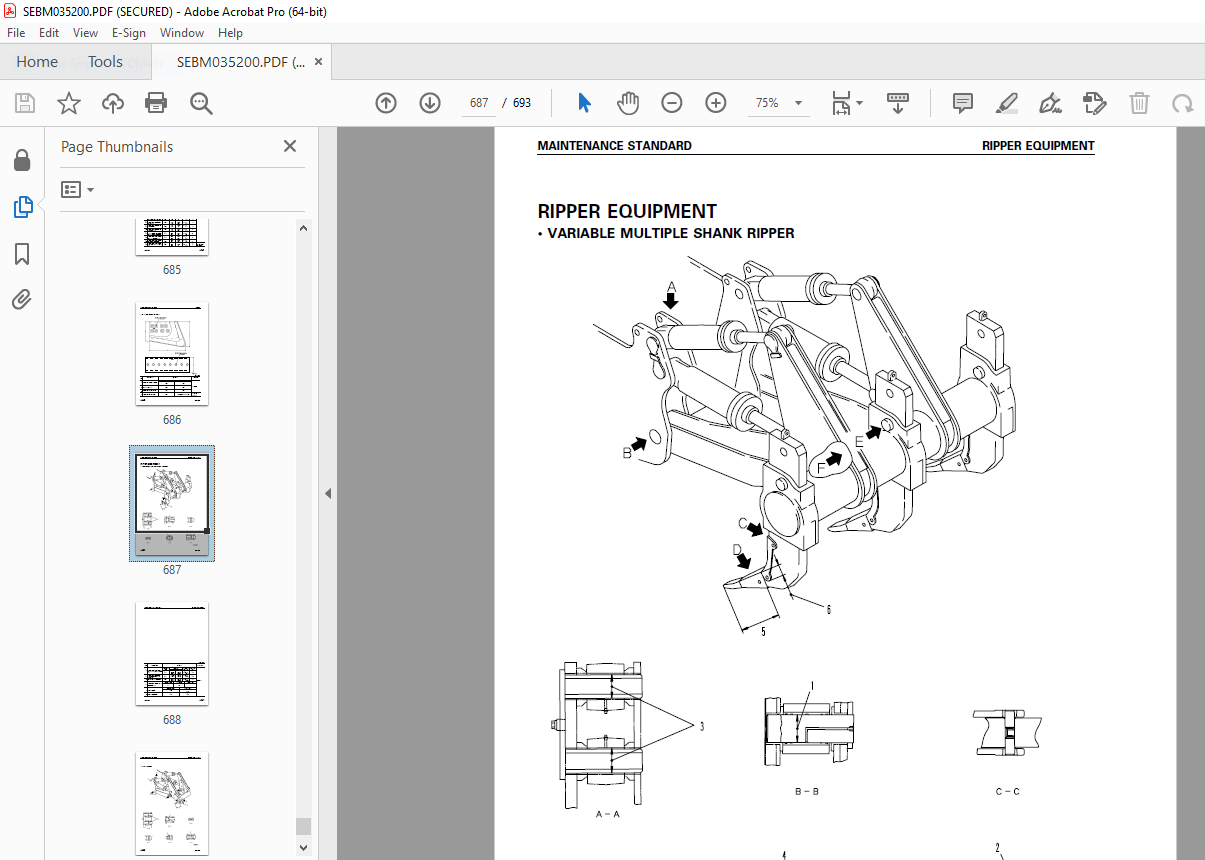
Task: Open the thumbnail options dropdown menu
Action: tap(78, 189)
